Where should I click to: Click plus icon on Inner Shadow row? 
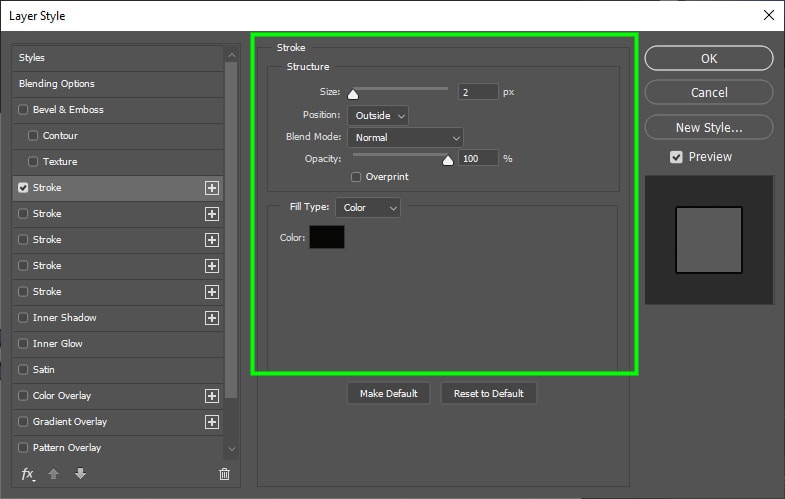pyautogui.click(x=212, y=318)
